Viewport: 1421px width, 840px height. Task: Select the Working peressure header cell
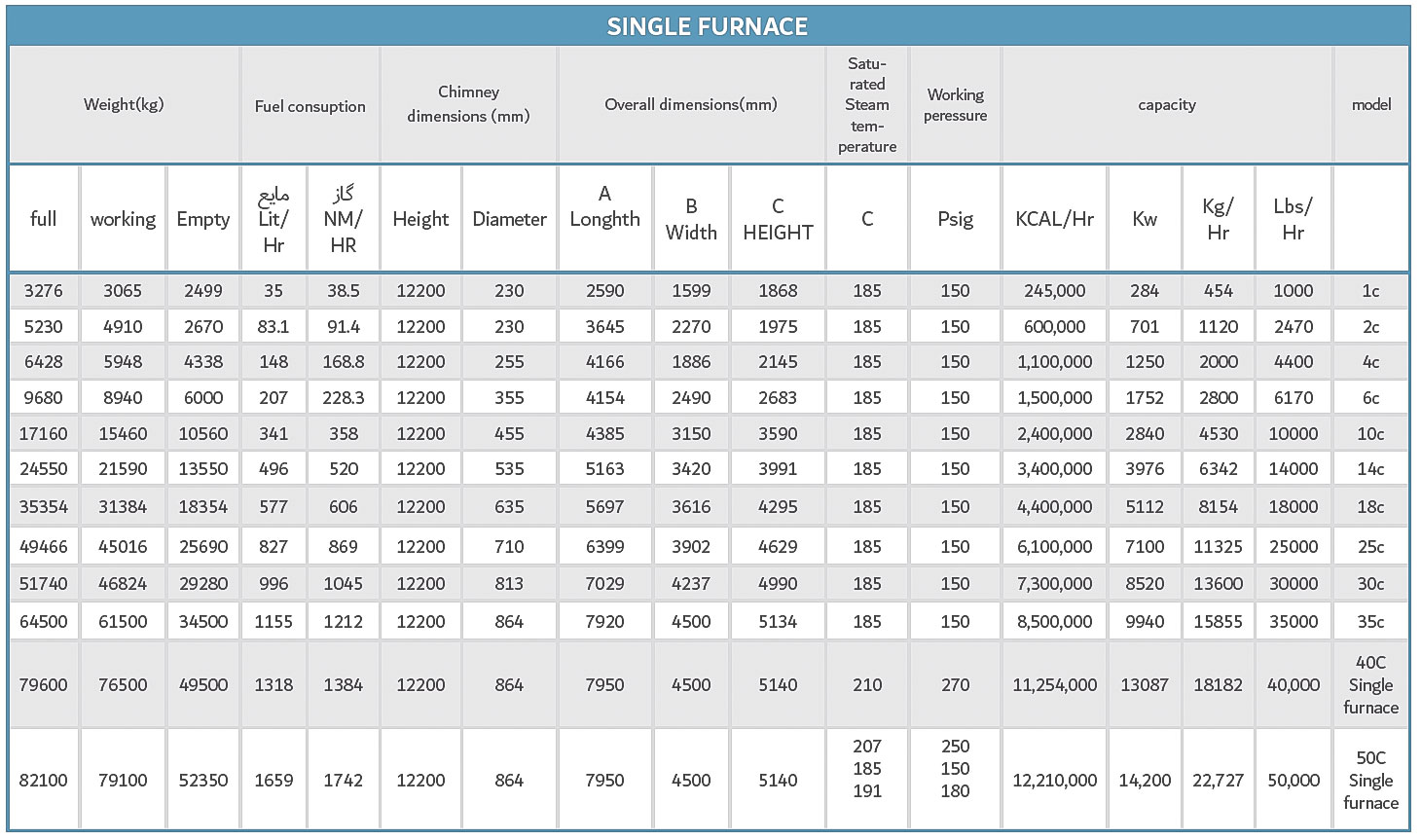pos(955,105)
